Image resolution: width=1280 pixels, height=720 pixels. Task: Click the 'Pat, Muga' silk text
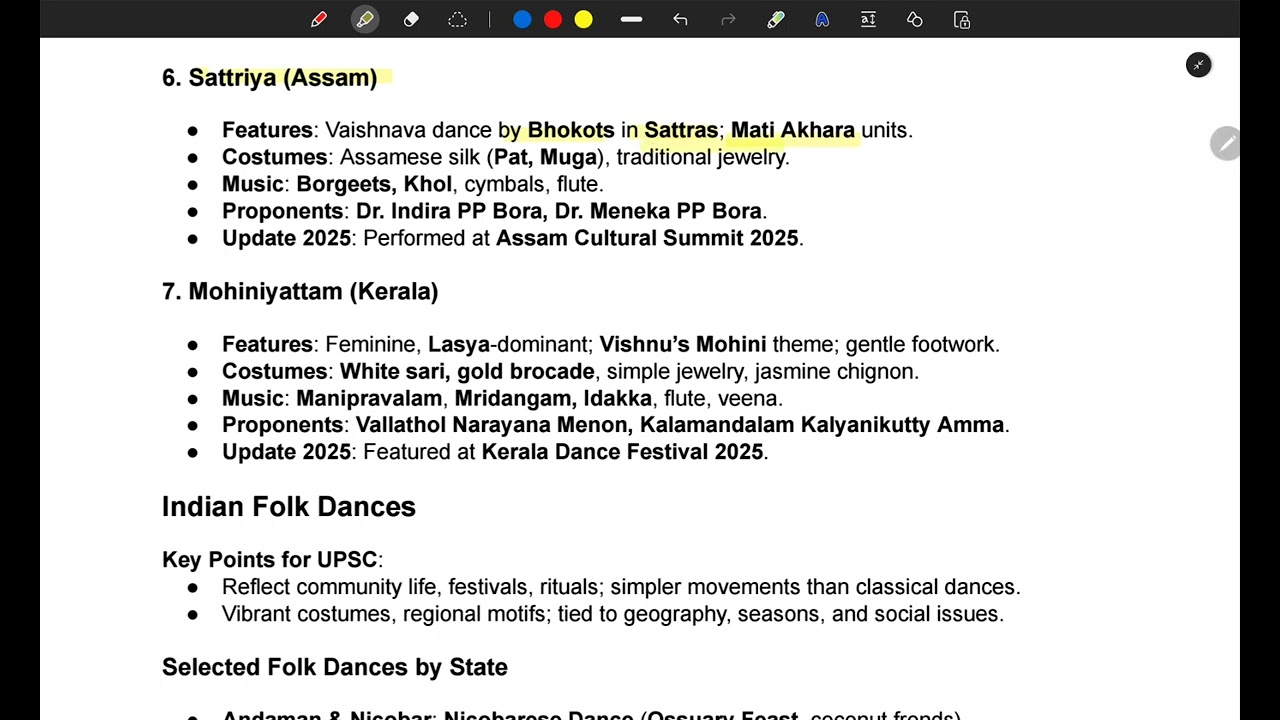[546, 158]
